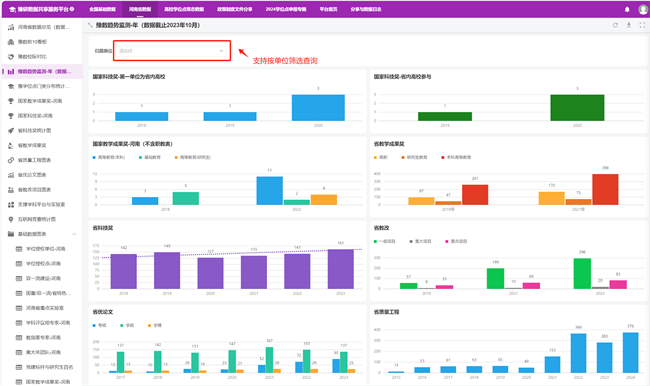Open the 河南省数据总览 sidebar icon
Screen dimensions: 650x386
11,27
